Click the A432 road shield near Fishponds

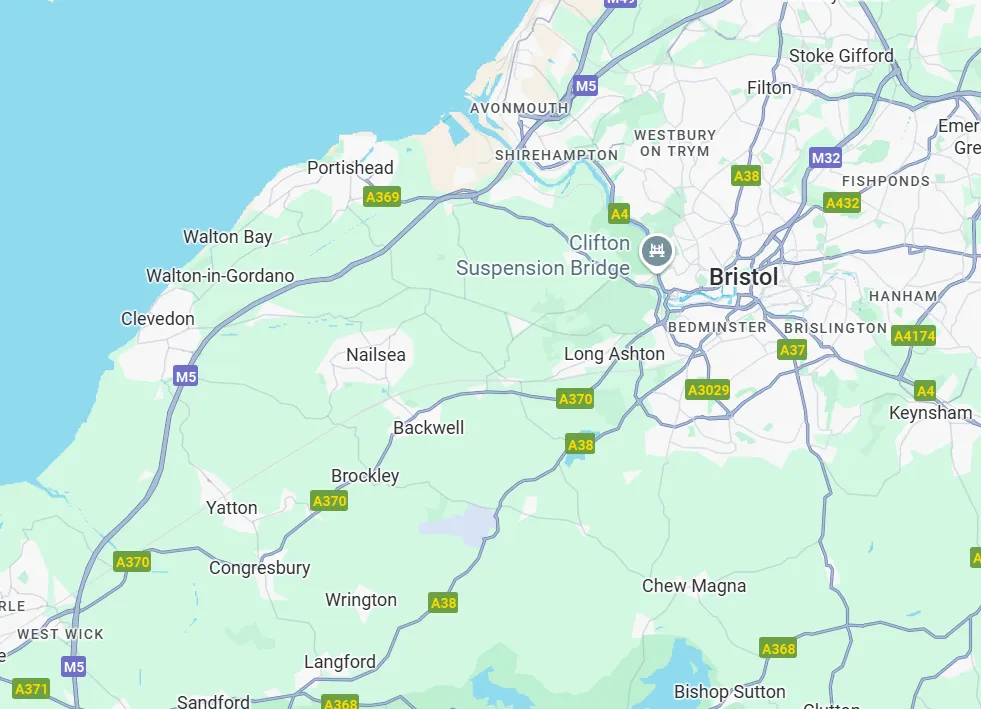[x=842, y=203]
